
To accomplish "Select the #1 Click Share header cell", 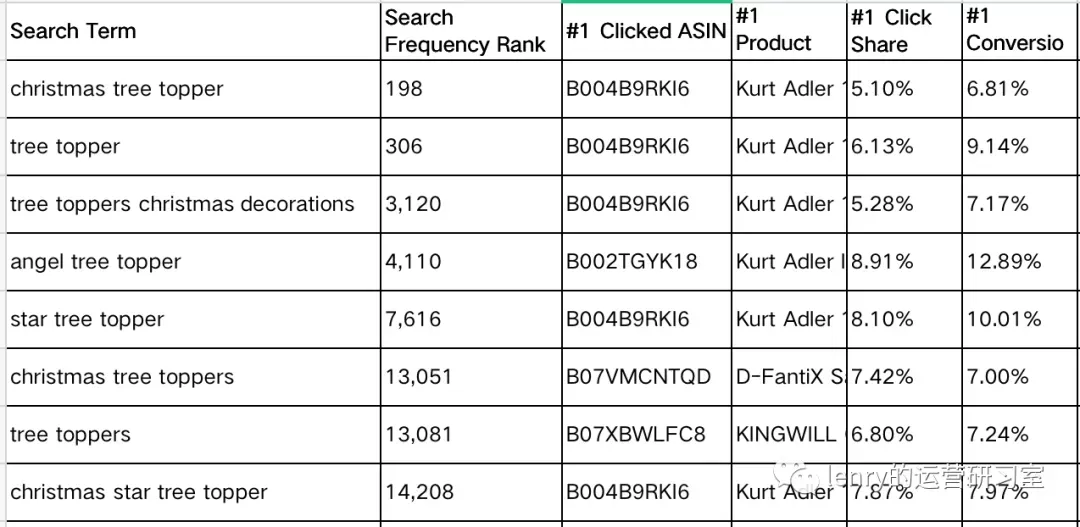I will coord(904,32).
